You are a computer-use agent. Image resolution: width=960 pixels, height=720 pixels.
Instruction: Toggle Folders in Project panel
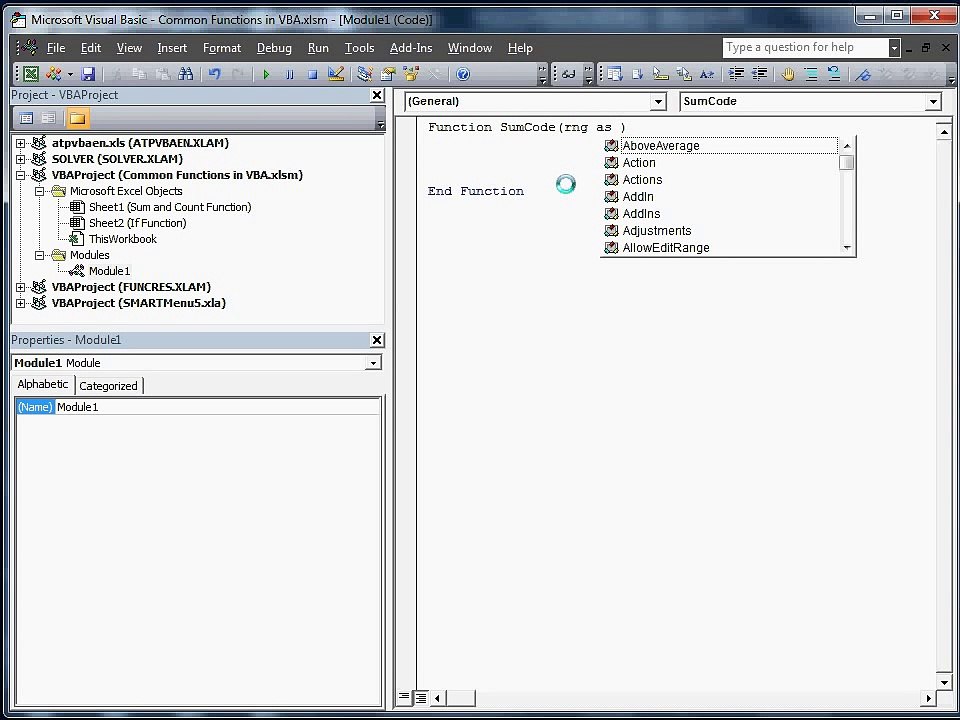point(77,118)
